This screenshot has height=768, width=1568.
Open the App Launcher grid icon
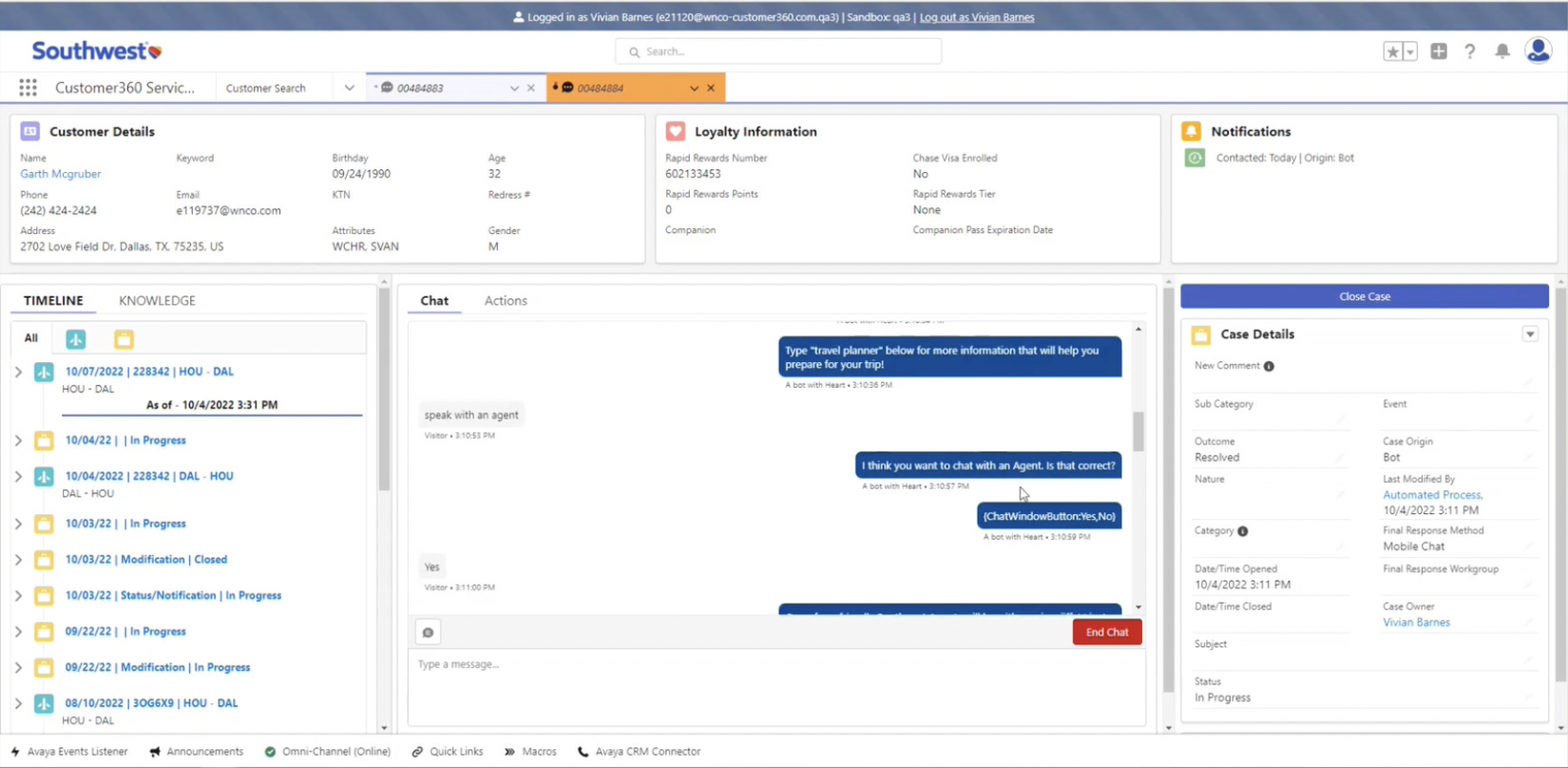(x=28, y=87)
